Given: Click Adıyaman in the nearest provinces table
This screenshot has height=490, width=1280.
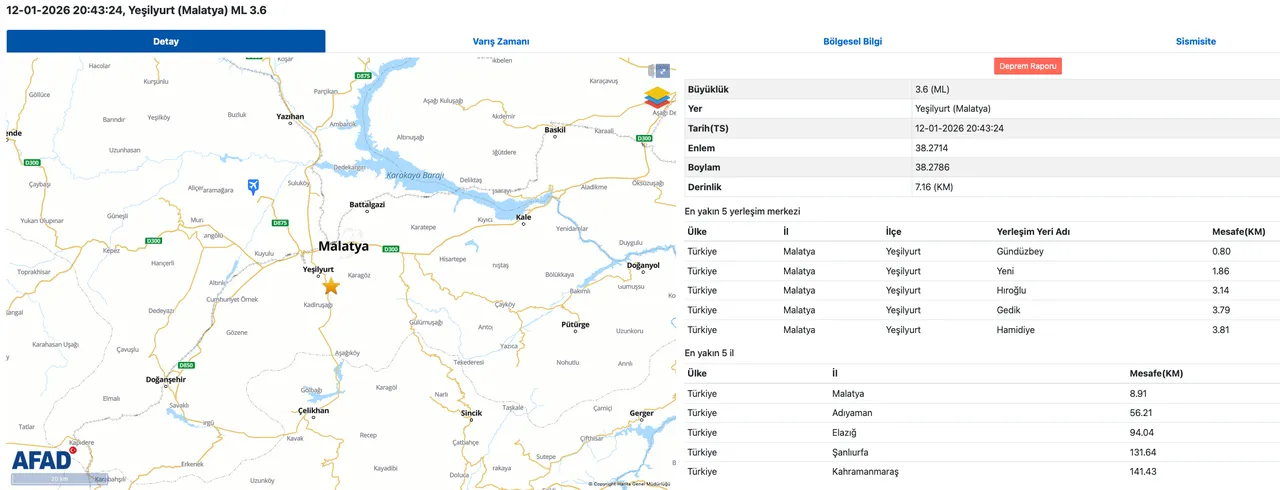Looking at the screenshot, I should pos(852,413).
